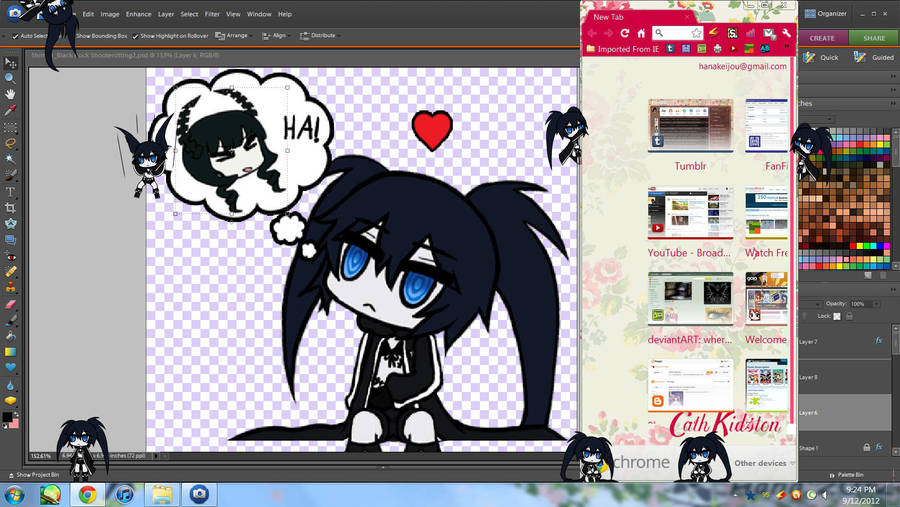Click in Chrome's address bar field
Screen dimensions: 900x507
[x=677, y=33]
